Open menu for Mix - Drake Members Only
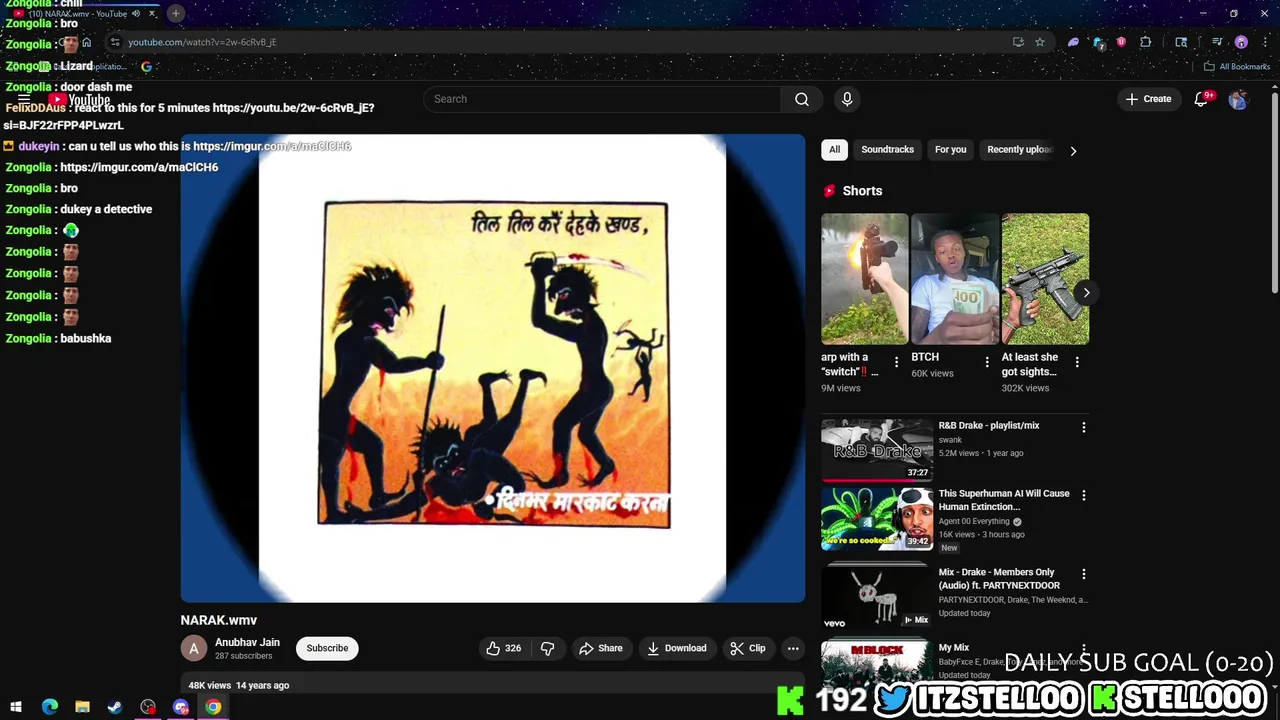The height and width of the screenshot is (720, 1280). pyautogui.click(x=1083, y=575)
